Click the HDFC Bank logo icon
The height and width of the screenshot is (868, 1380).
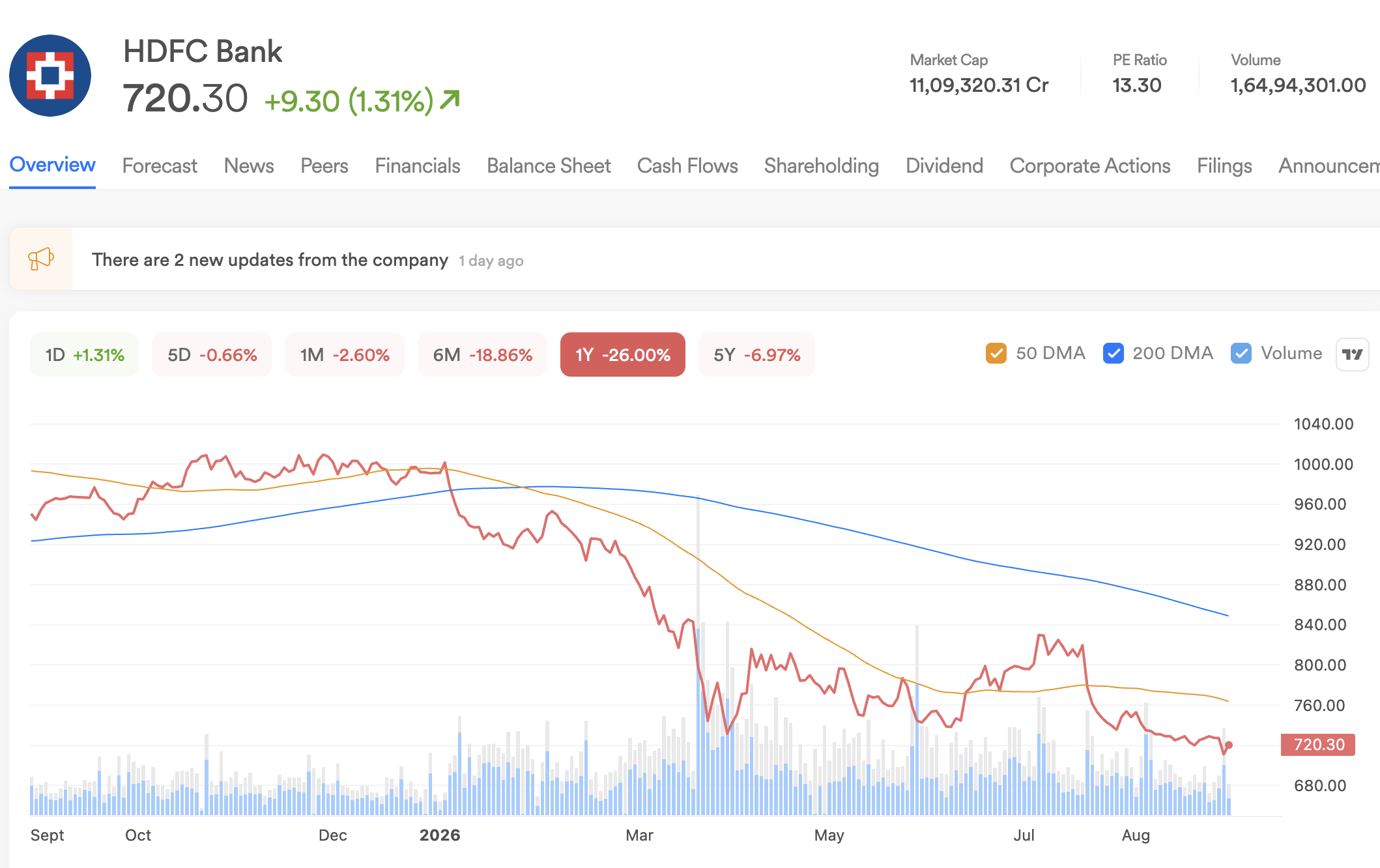coord(50,76)
